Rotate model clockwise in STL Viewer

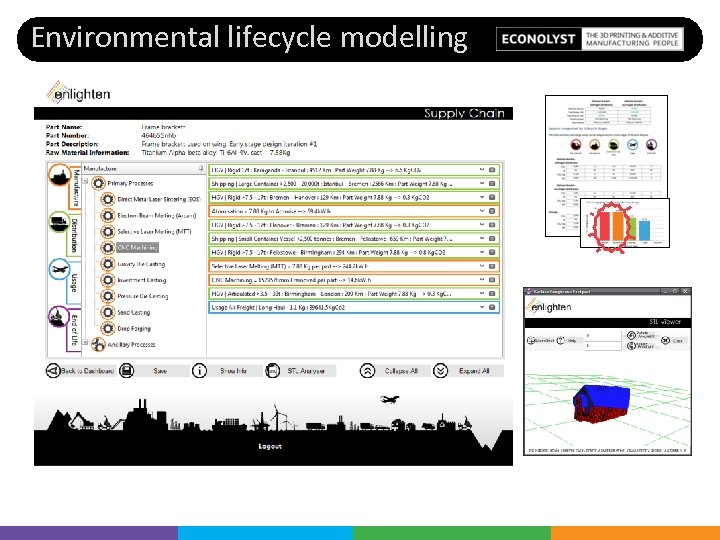pyautogui.click(x=641, y=346)
